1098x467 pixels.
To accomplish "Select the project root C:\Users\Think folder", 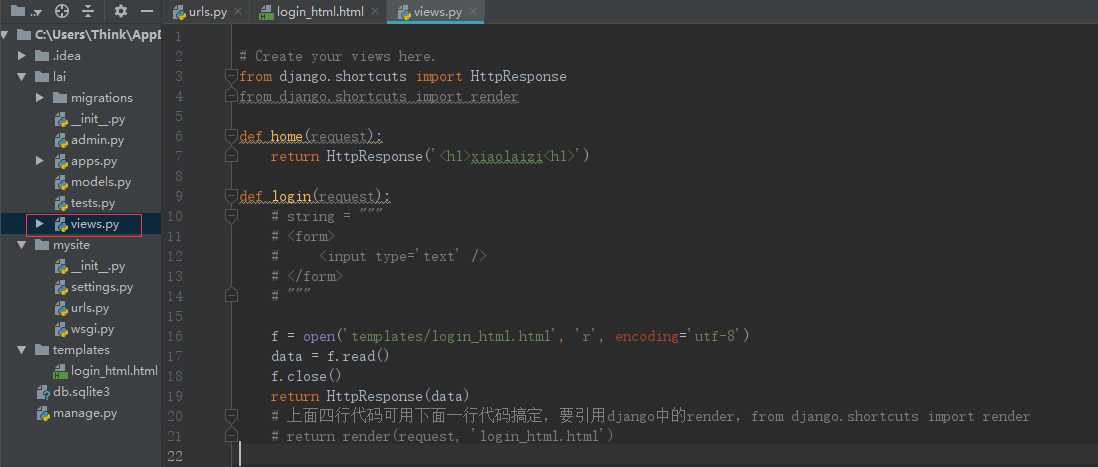I will pyautogui.click(x=98, y=34).
